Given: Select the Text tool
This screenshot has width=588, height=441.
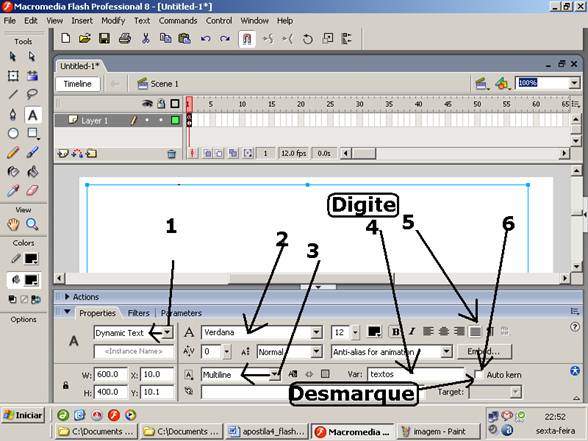Looking at the screenshot, I should point(33,115).
